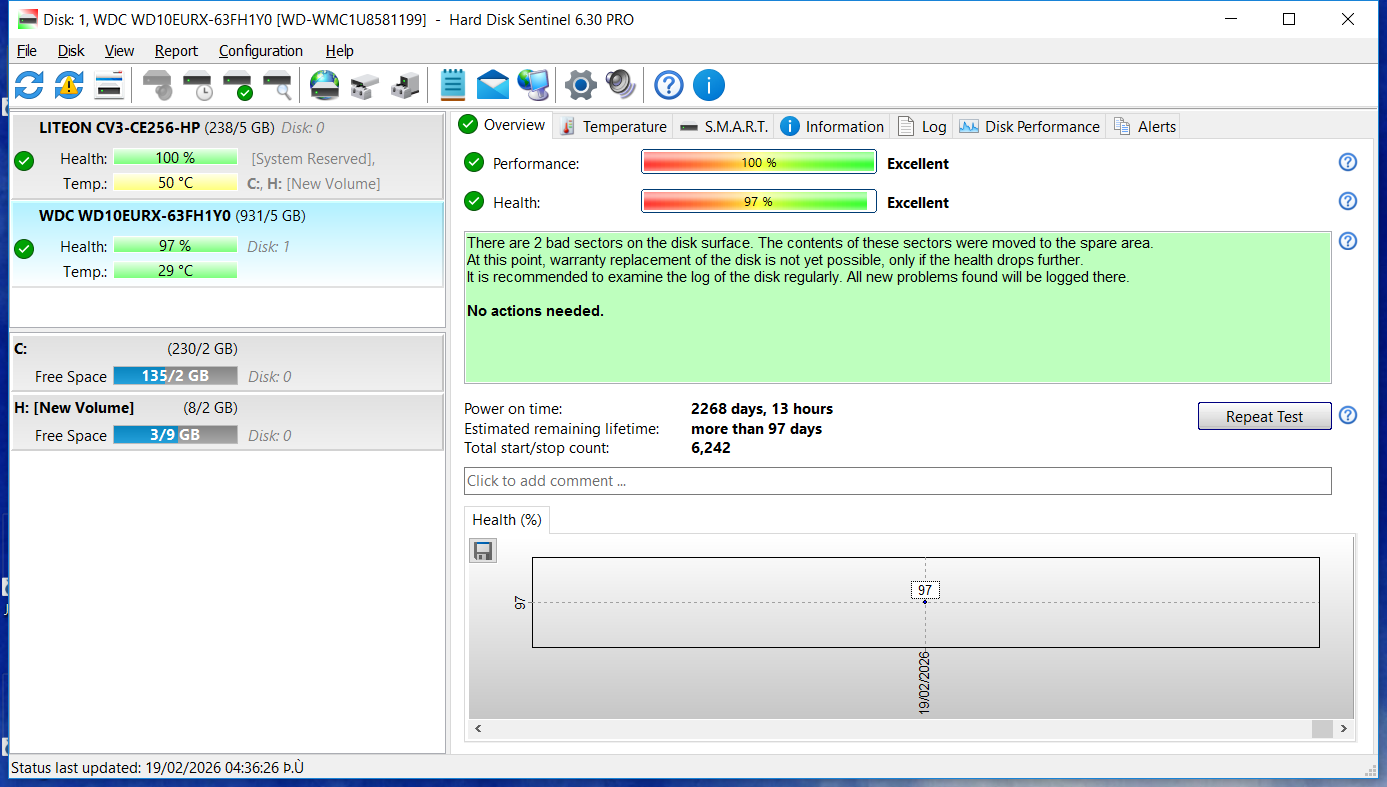Open settings with the gear icon
Viewport: 1387px width, 787px height.
[x=580, y=85]
